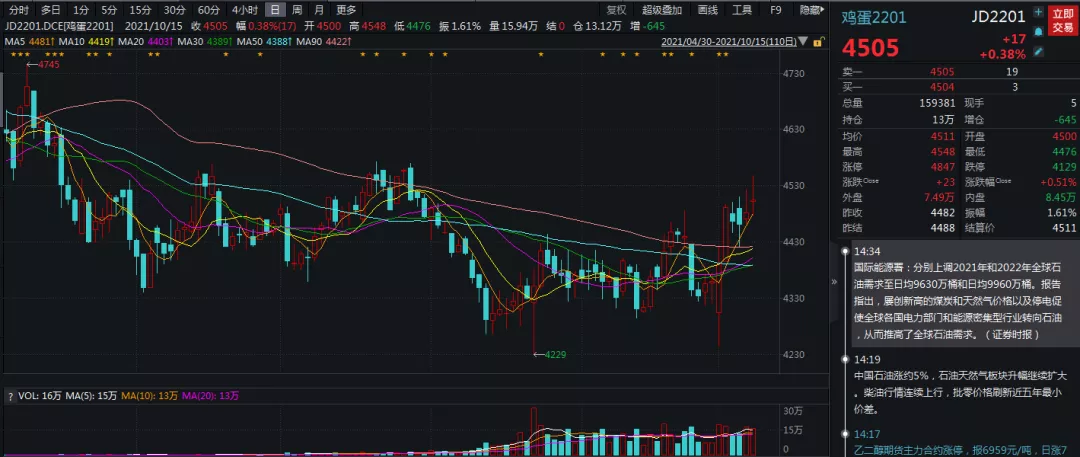Click the 复权 toolbar option
The height and width of the screenshot is (457, 1080).
pyautogui.click(x=617, y=9)
